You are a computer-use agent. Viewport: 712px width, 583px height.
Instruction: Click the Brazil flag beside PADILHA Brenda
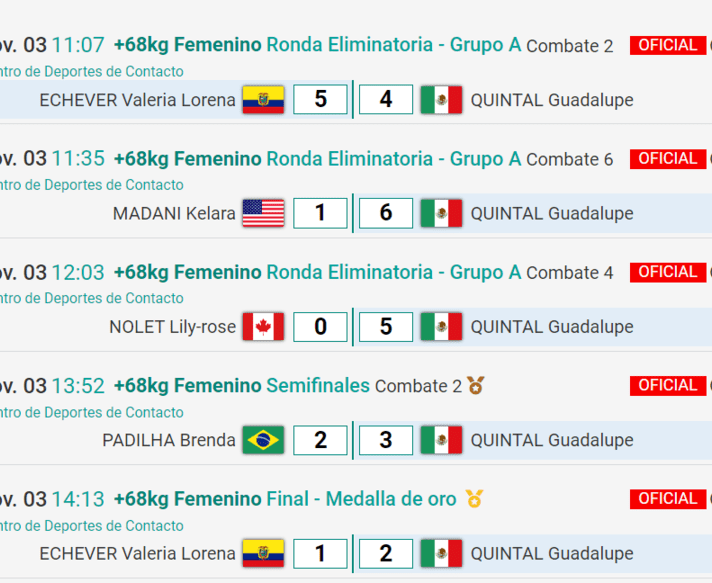[x=263, y=440]
